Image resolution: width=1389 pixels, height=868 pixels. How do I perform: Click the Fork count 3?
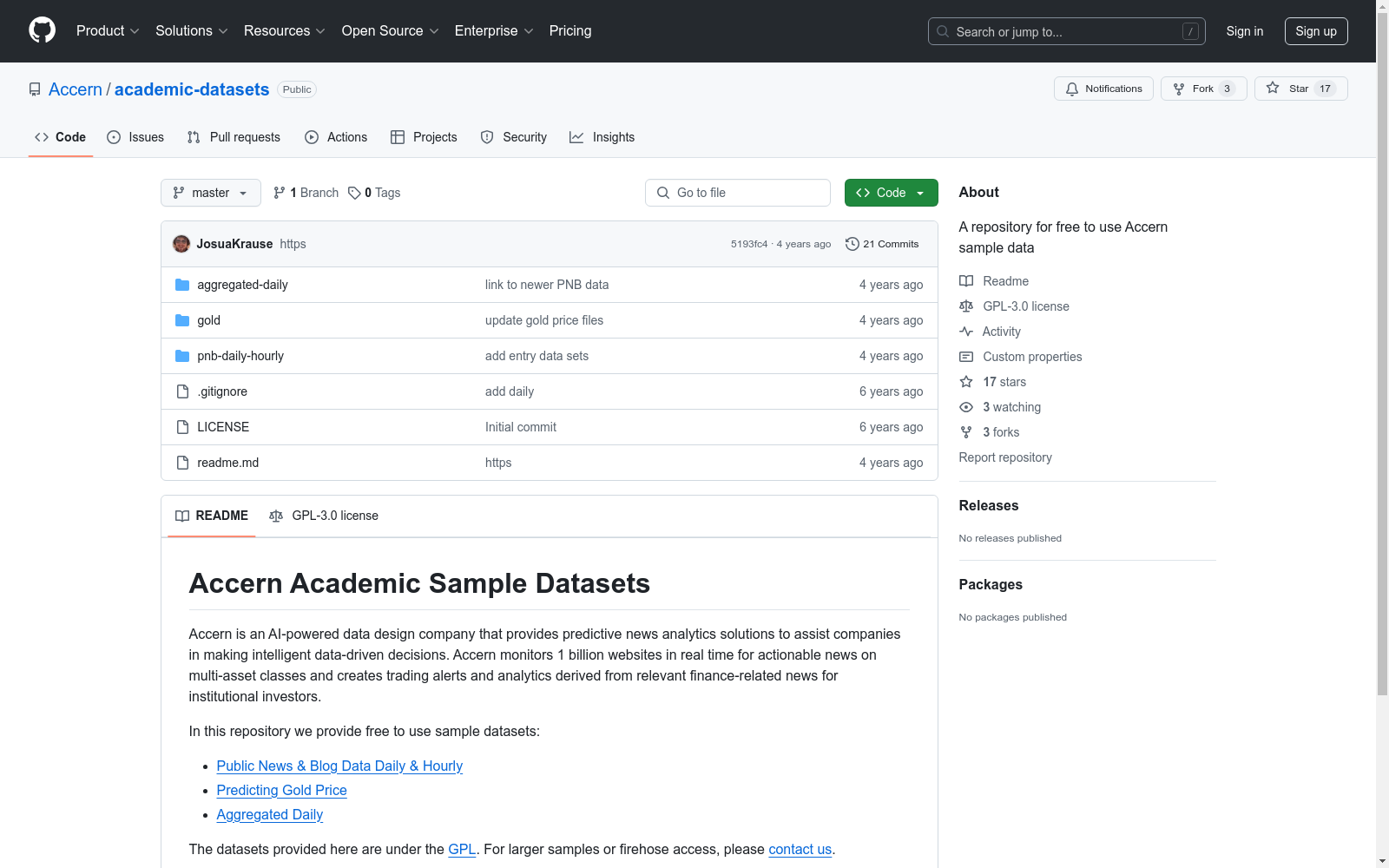click(1227, 89)
